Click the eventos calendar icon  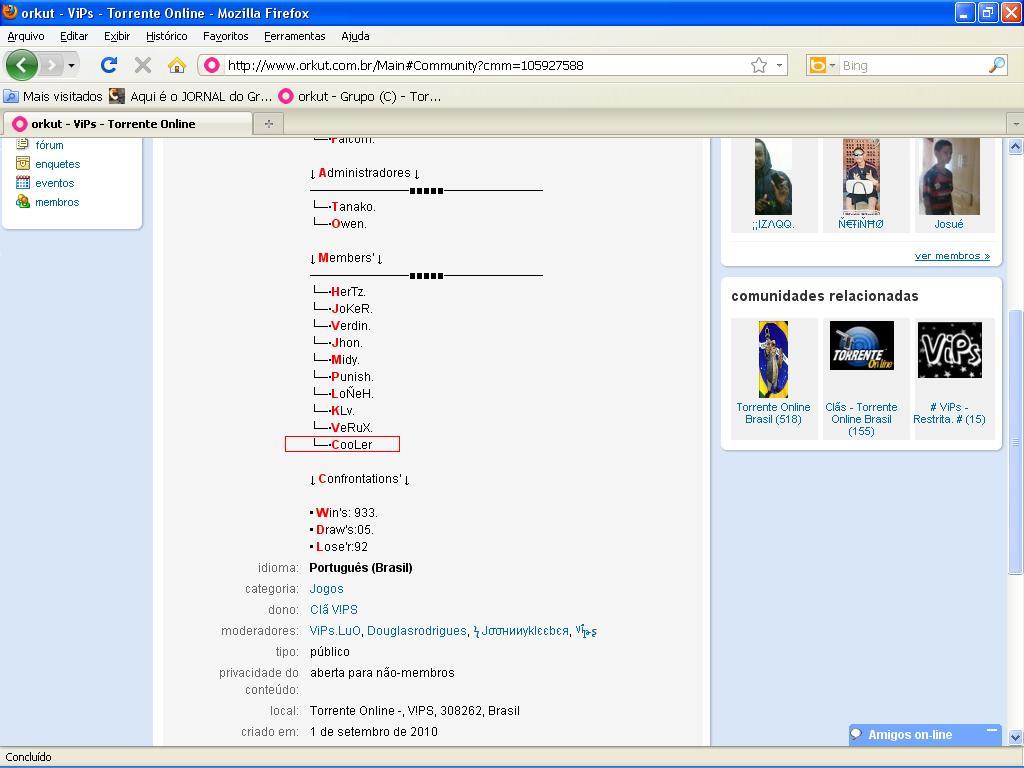coord(23,182)
